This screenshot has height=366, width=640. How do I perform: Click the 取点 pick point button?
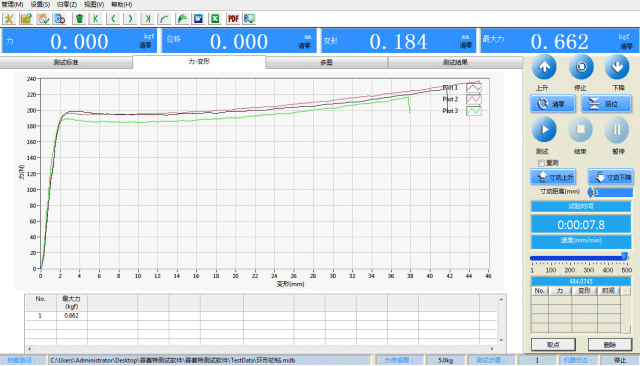click(553, 345)
